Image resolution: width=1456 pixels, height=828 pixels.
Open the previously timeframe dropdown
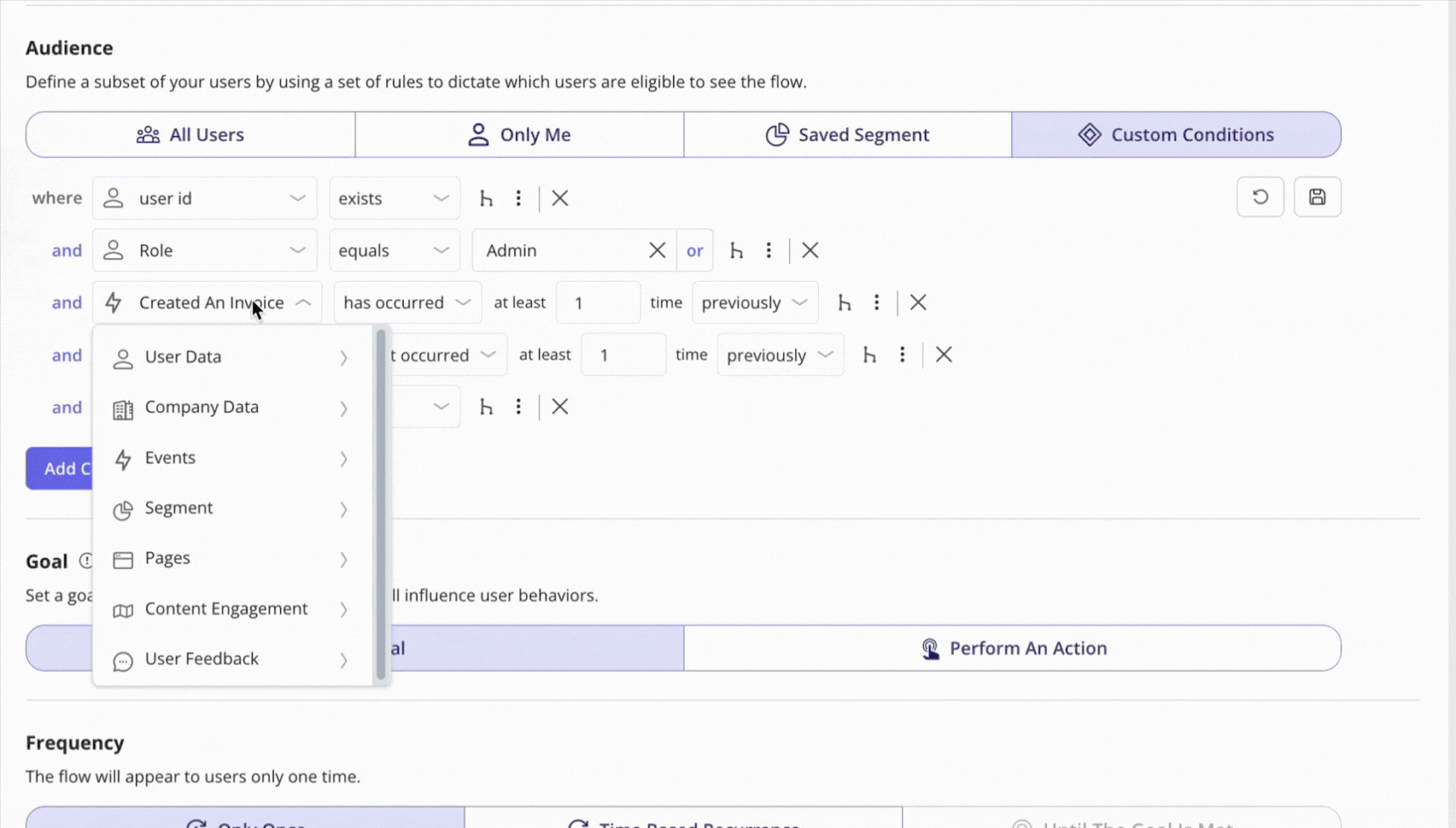point(754,302)
